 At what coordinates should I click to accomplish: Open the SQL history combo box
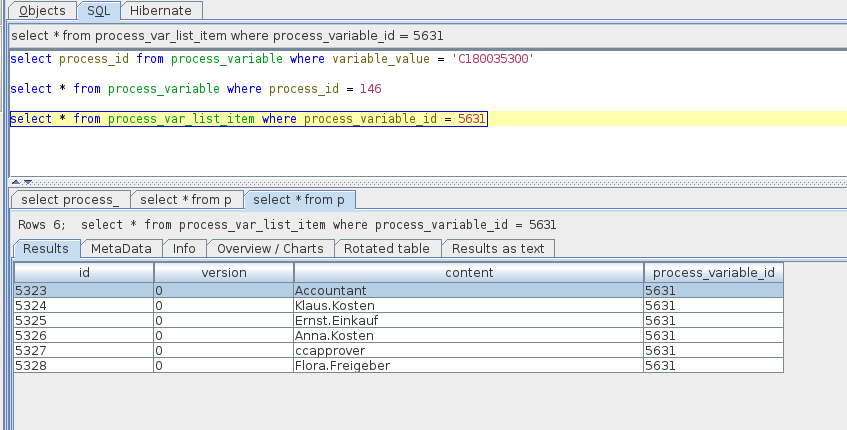click(428, 36)
